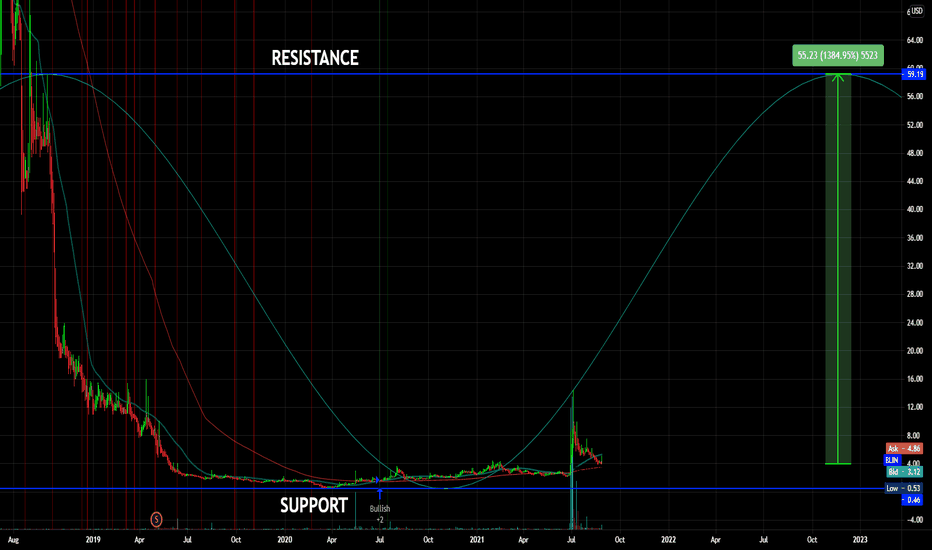Click the 0.46 support price label
932x550 pixels.
pyautogui.click(x=914, y=500)
